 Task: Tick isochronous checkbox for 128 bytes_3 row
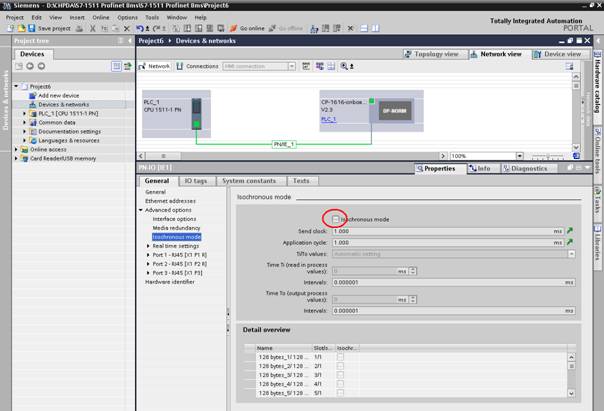(341, 376)
